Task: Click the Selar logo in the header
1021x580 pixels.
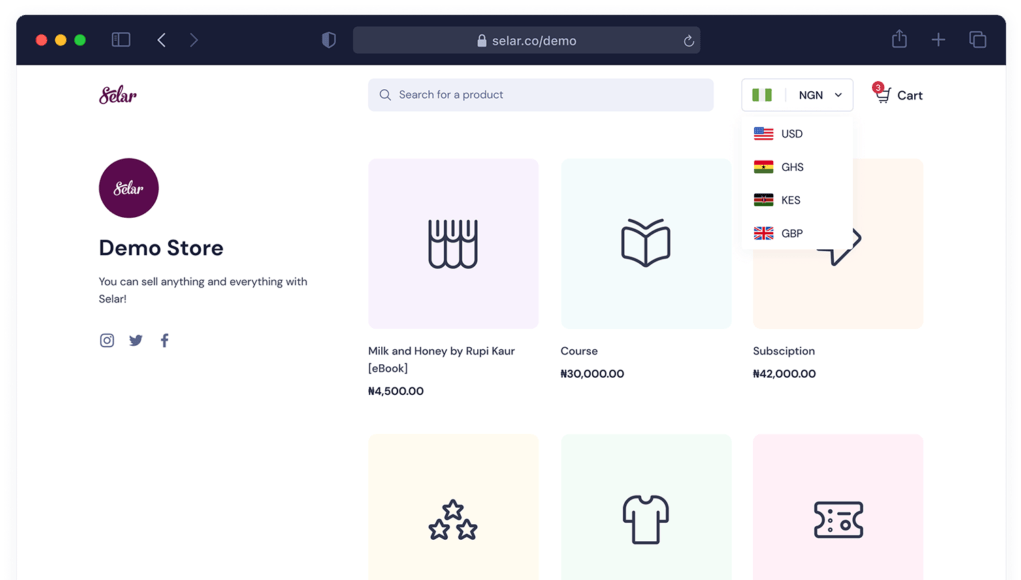Action: click(x=117, y=94)
